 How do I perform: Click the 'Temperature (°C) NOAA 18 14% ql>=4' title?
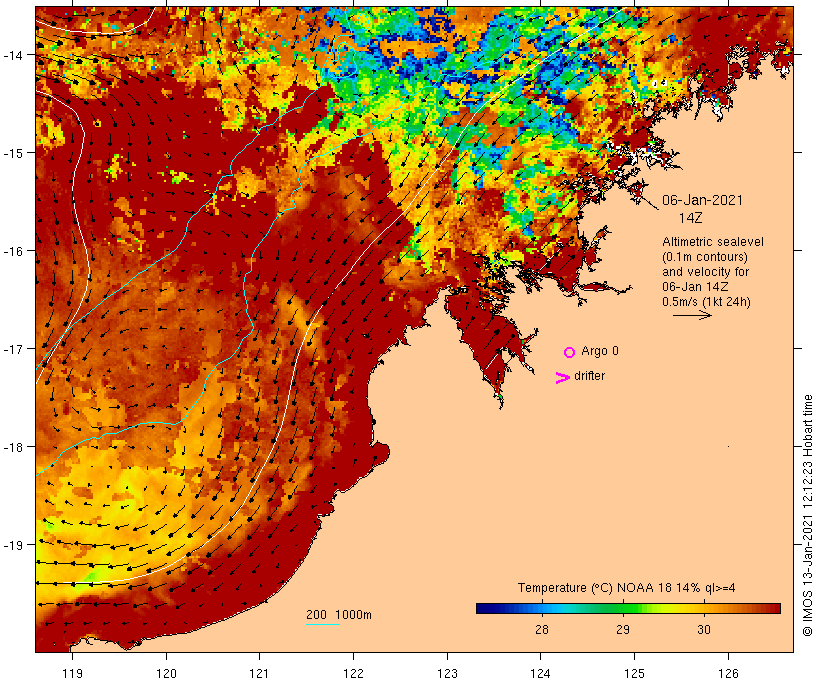coord(627,588)
